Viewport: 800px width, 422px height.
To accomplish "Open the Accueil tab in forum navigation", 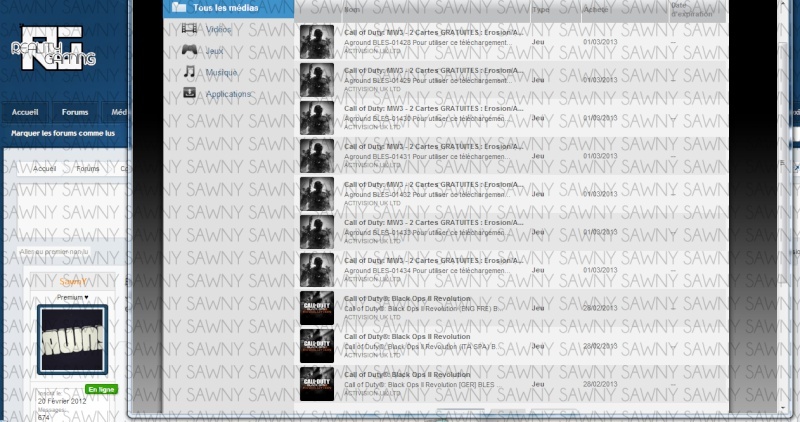I will pyautogui.click(x=25, y=112).
